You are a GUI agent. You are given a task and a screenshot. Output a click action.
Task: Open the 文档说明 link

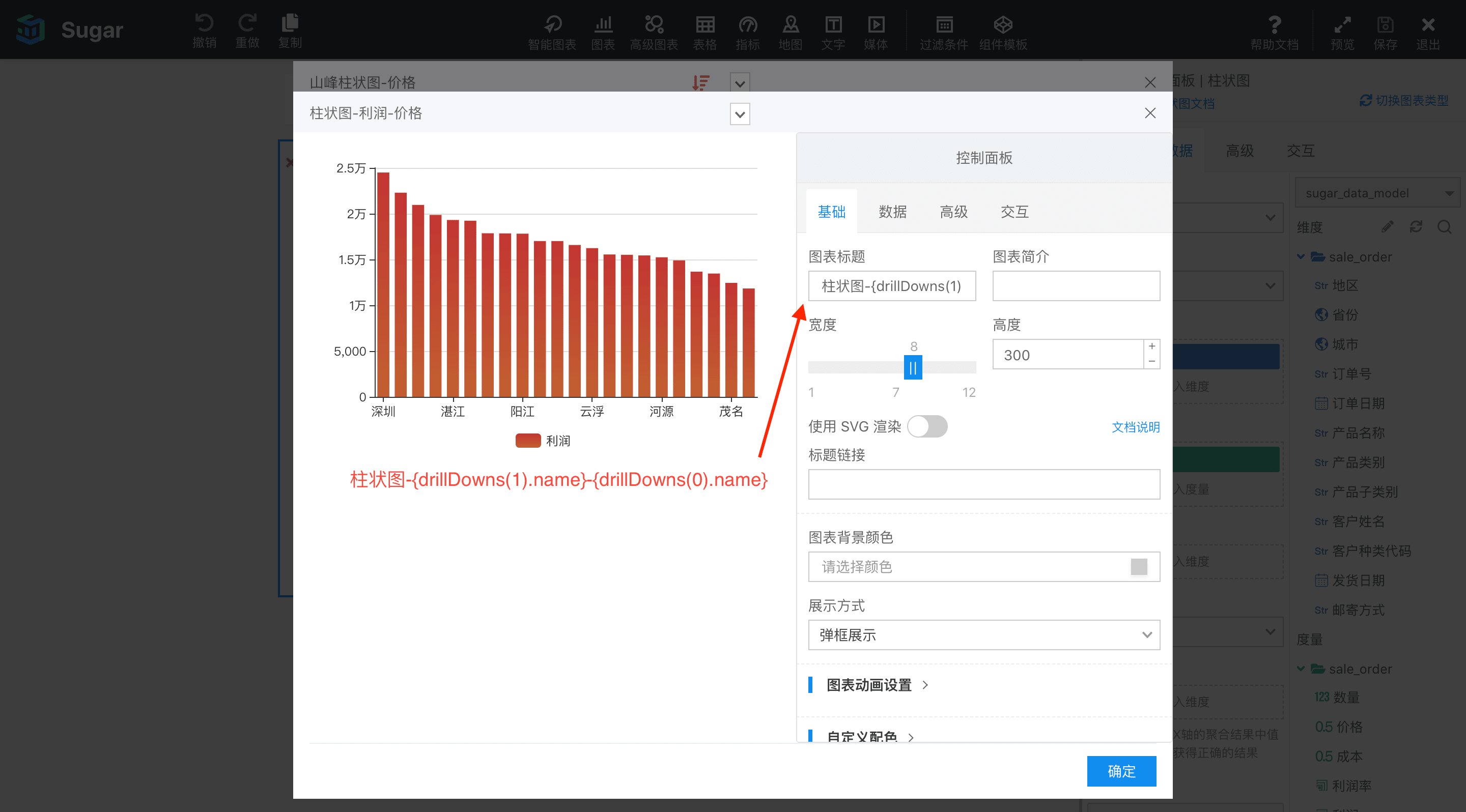(x=1135, y=426)
